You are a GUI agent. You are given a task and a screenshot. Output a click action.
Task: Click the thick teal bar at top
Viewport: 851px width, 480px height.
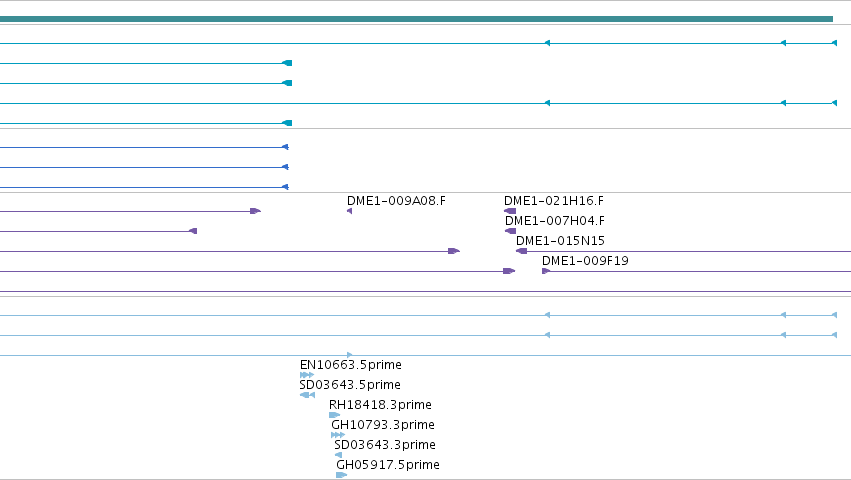coord(416,19)
